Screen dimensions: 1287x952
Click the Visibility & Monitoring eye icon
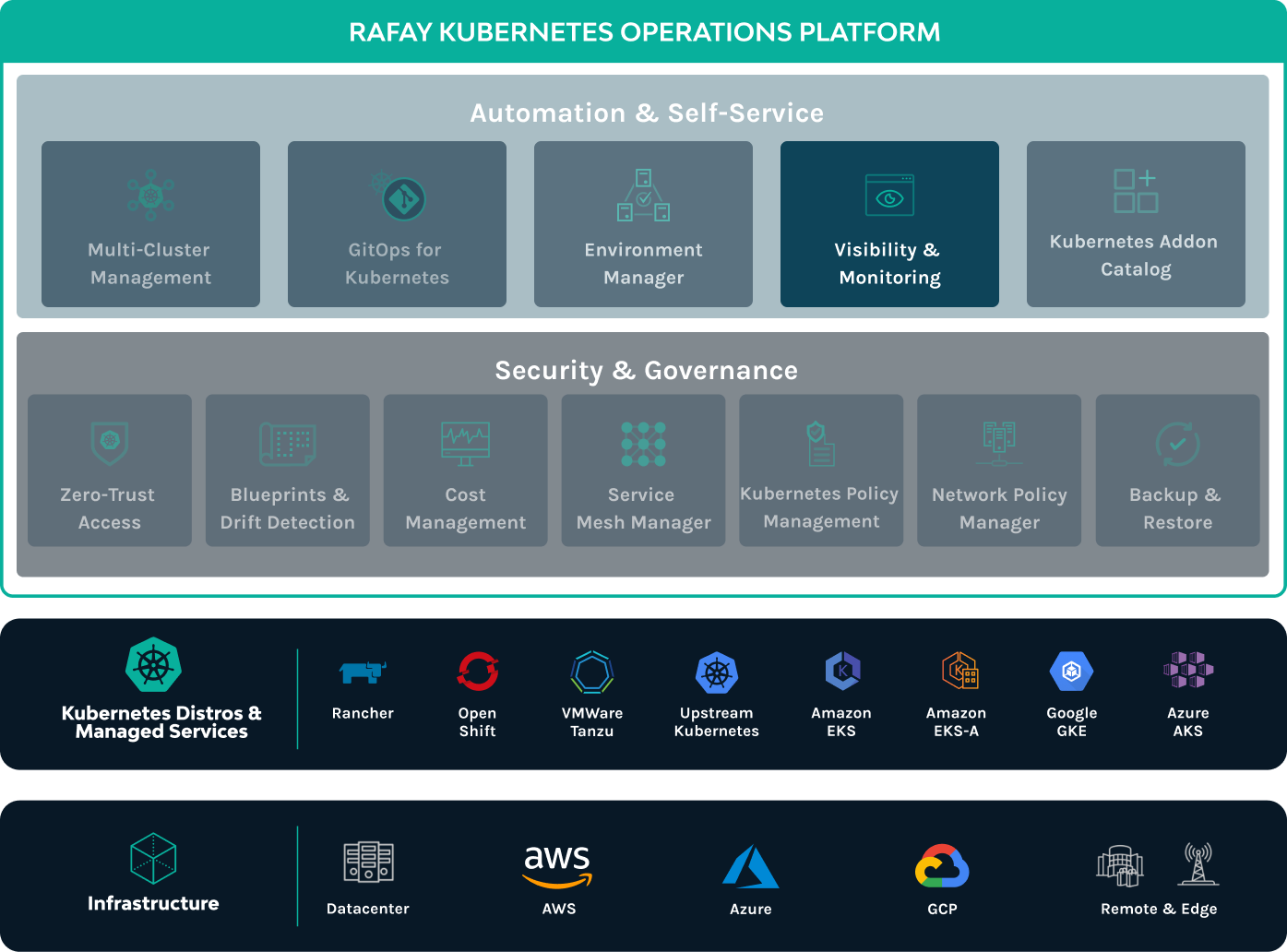click(x=889, y=195)
